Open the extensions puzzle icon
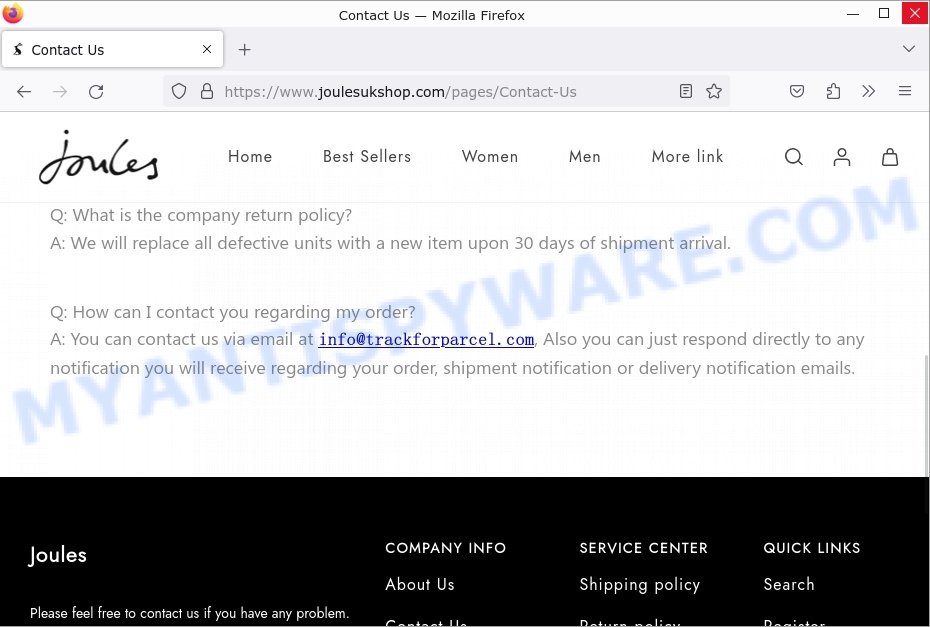This screenshot has height=627, width=930. (x=833, y=91)
